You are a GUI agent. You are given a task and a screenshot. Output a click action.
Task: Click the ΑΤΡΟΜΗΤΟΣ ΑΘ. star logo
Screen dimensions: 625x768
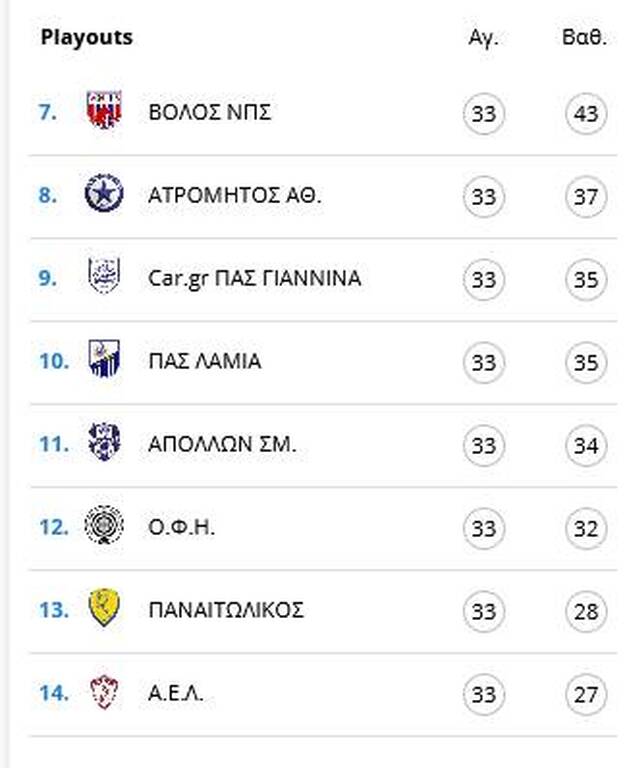(x=103, y=193)
